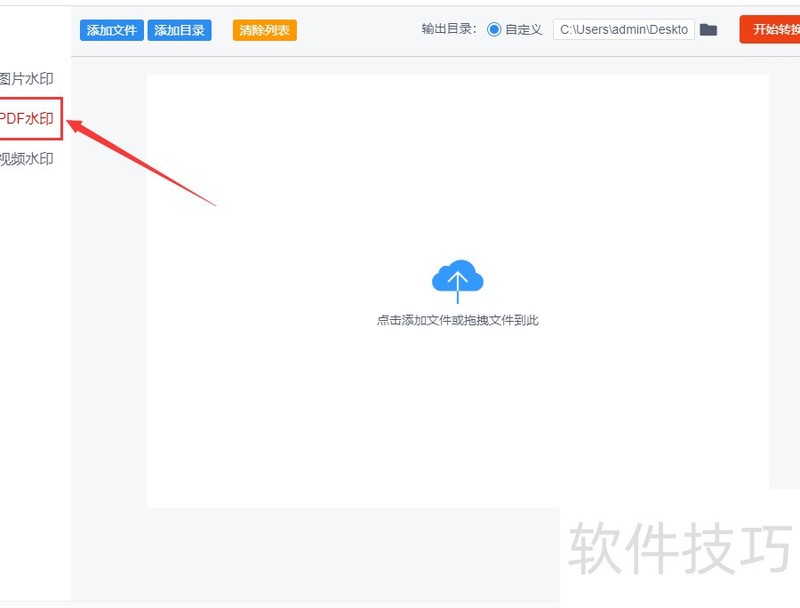Image resolution: width=800 pixels, height=608 pixels.
Task: Select the orange 清除列表 control
Action: [263, 30]
